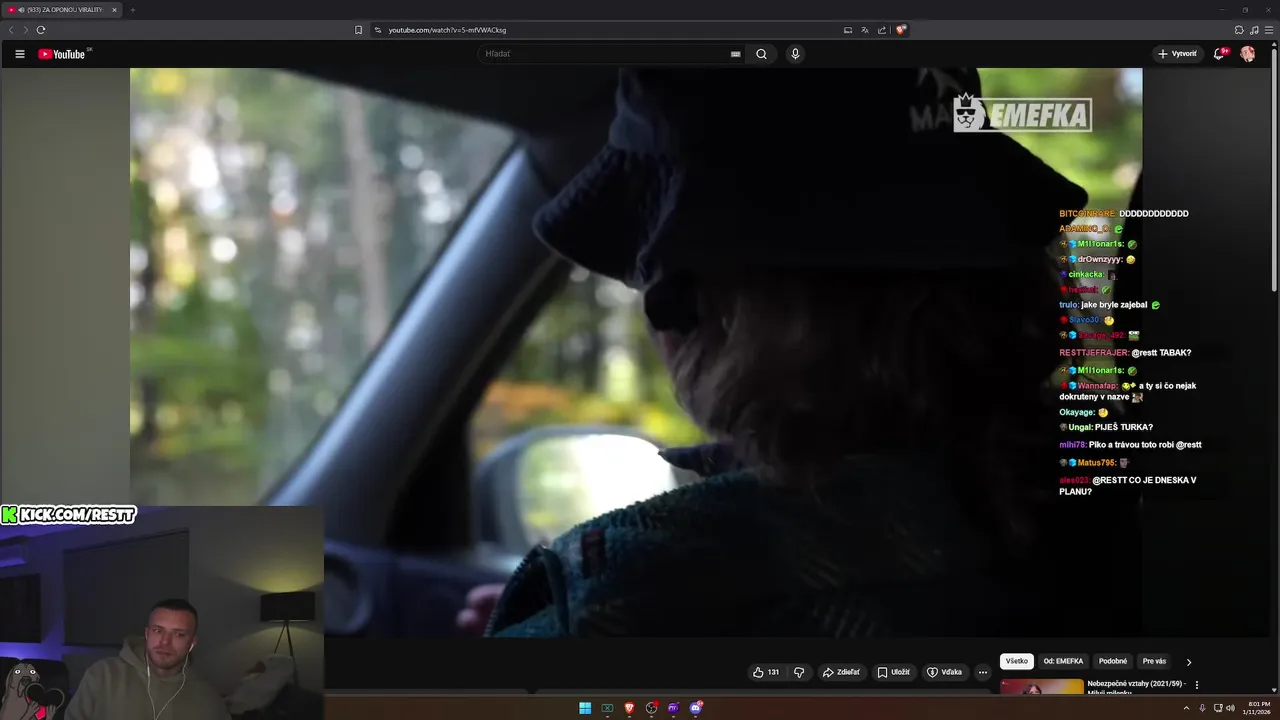Open the YouTube notifications bell
The image size is (1280, 720).
point(1219,54)
